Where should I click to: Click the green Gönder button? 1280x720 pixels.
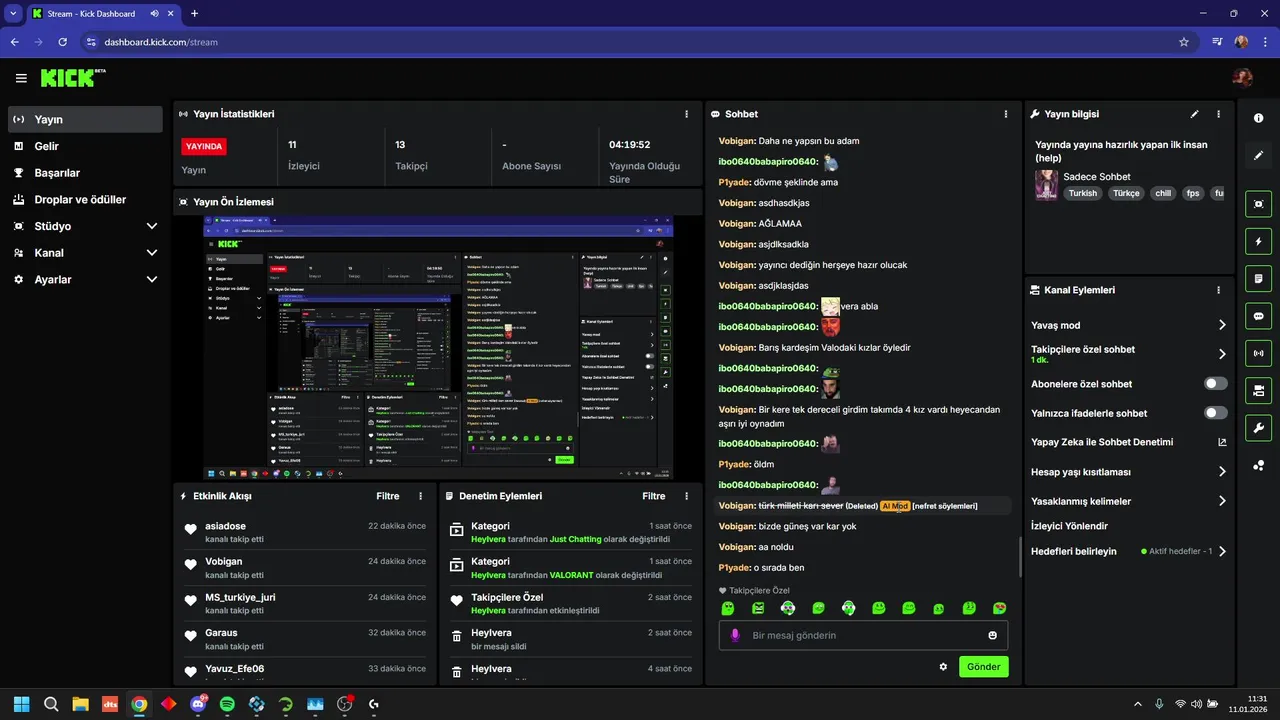[x=984, y=667]
